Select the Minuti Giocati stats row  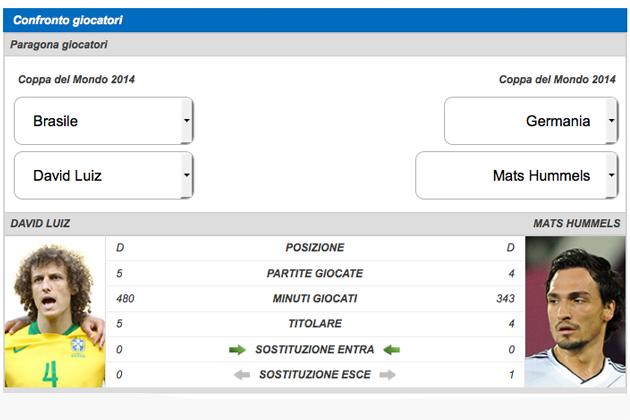coord(314,298)
